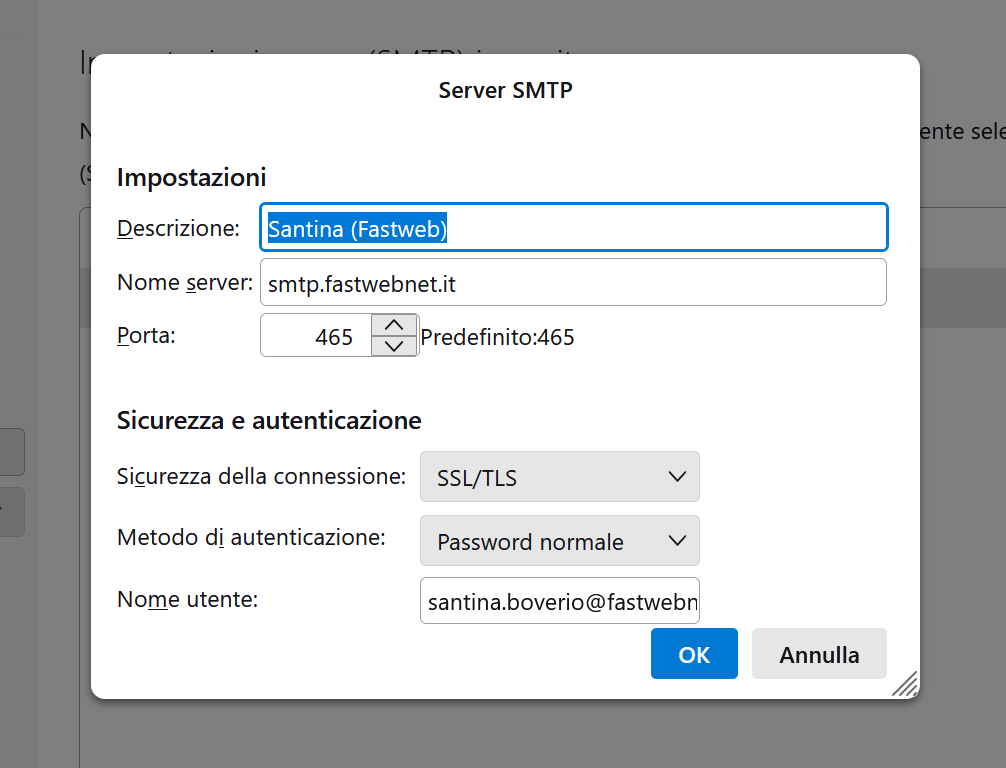The height and width of the screenshot is (768, 1006).
Task: Click the Metodo di autenticazione label
Action: (x=251, y=538)
